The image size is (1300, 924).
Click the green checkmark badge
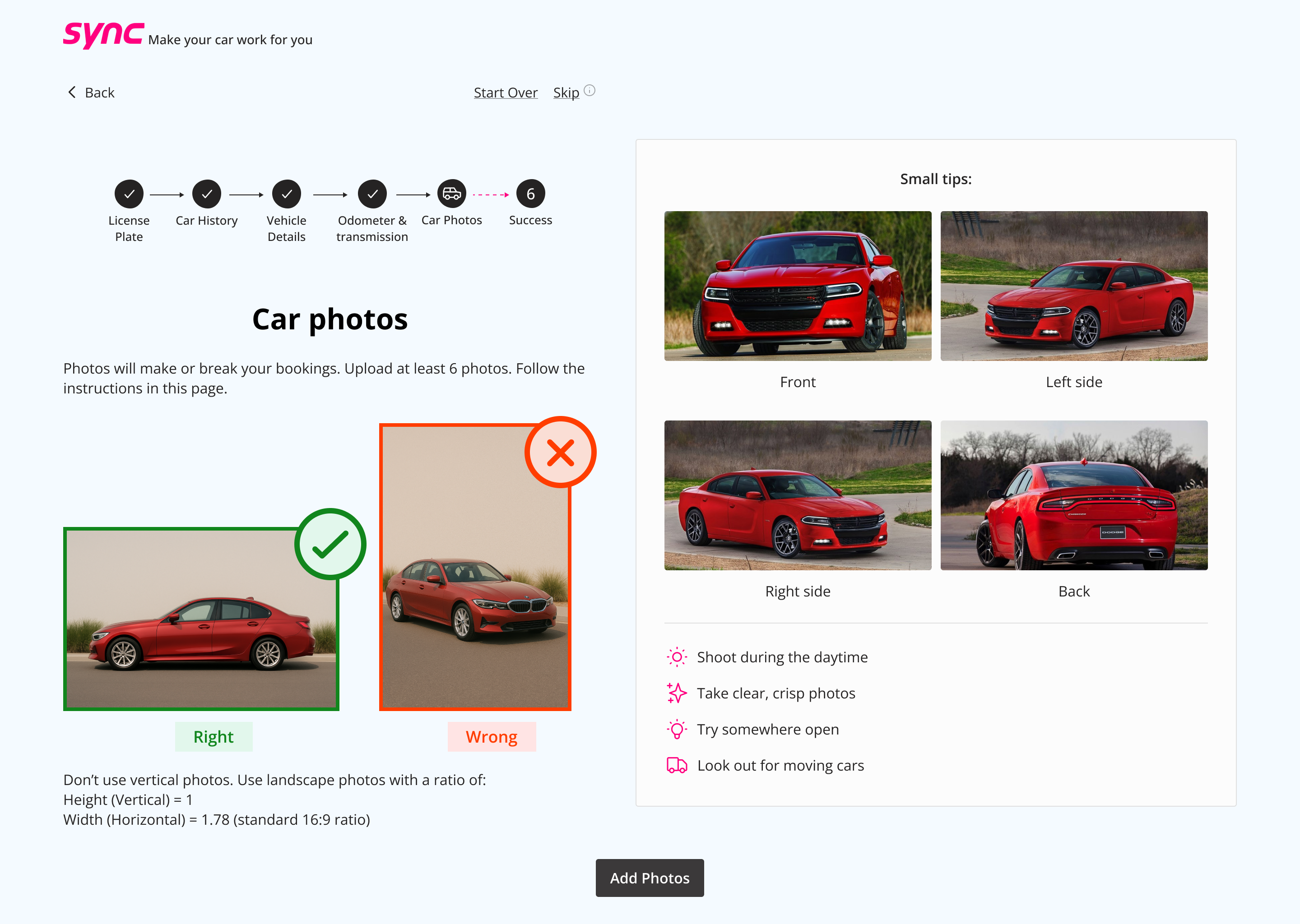click(x=330, y=545)
